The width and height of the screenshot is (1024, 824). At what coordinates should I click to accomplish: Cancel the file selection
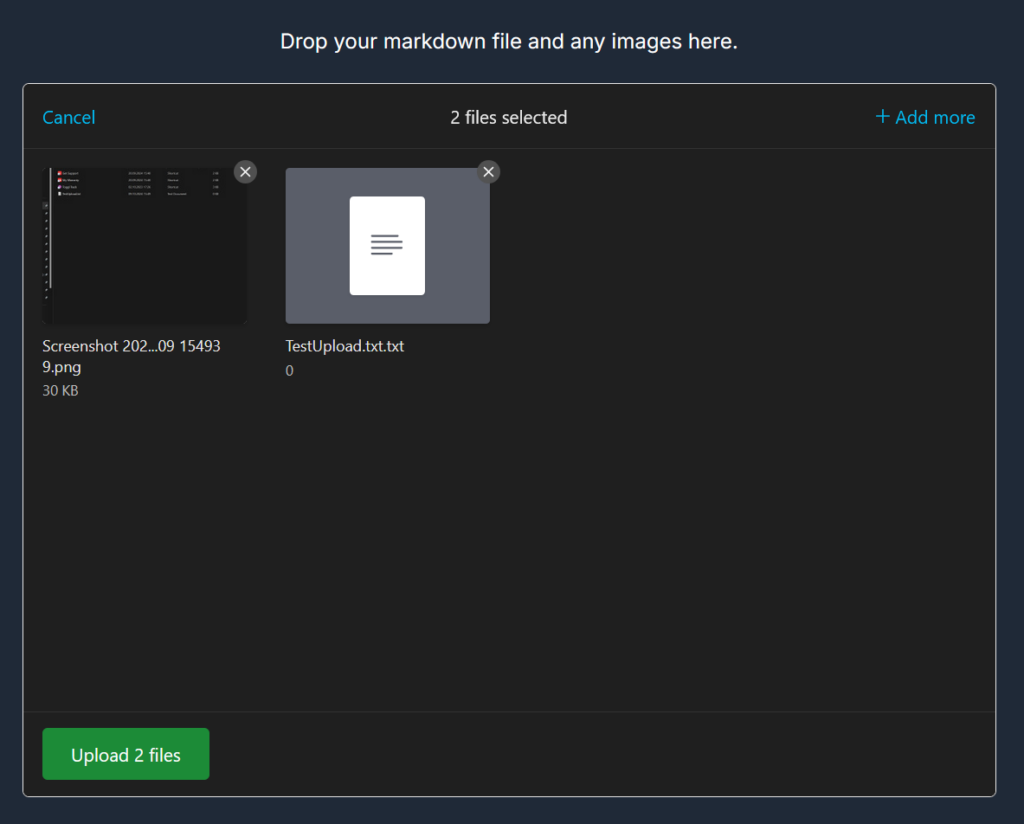point(69,117)
